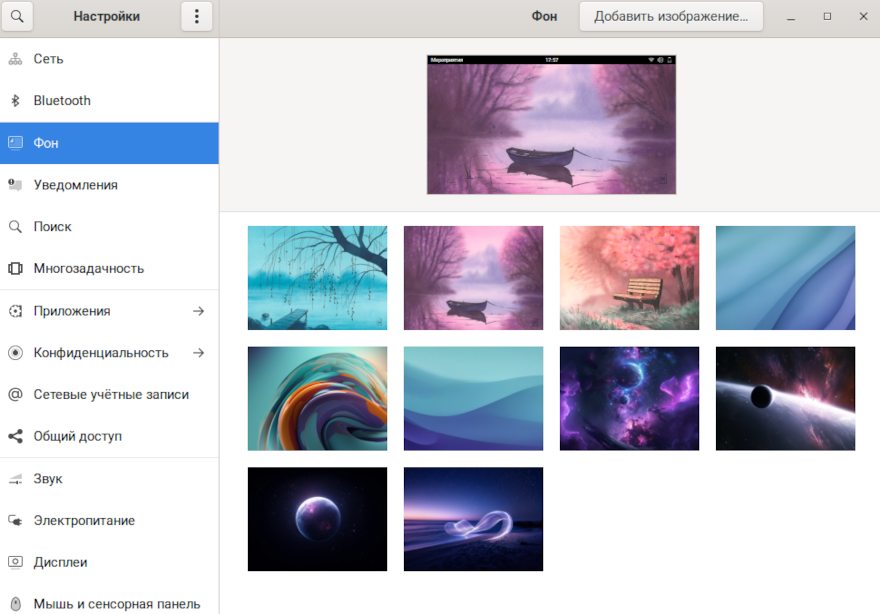Click the Bluetooth icon in sidebar

click(x=15, y=101)
